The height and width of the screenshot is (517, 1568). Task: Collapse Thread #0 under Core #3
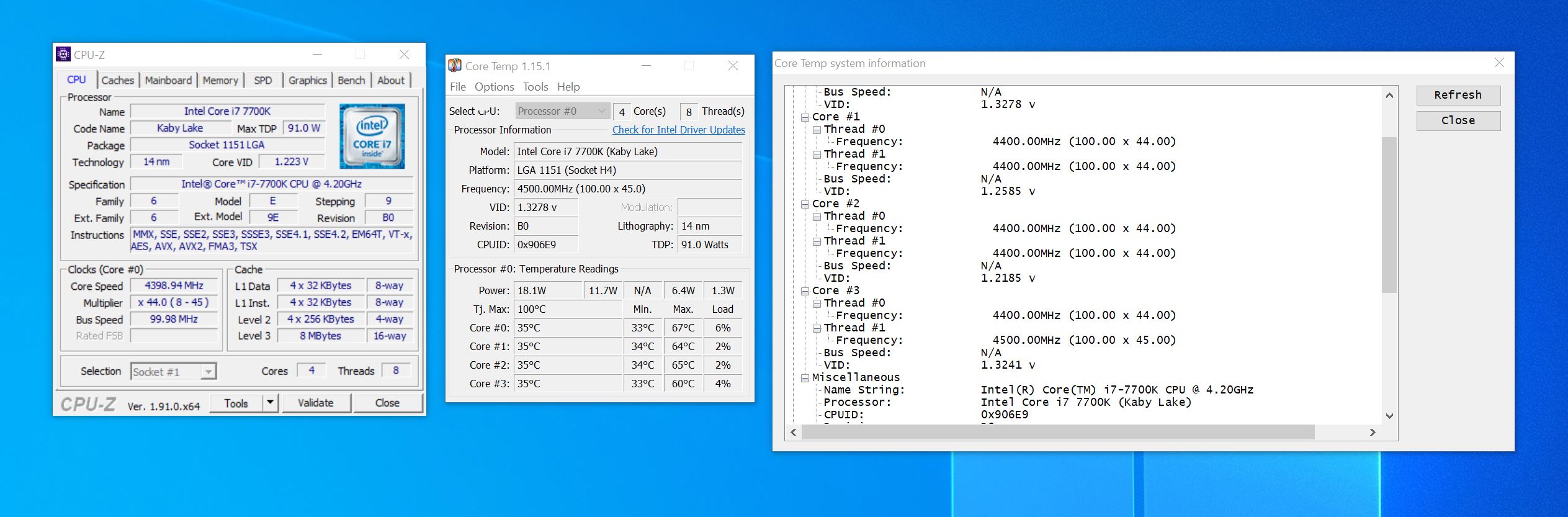(817, 303)
